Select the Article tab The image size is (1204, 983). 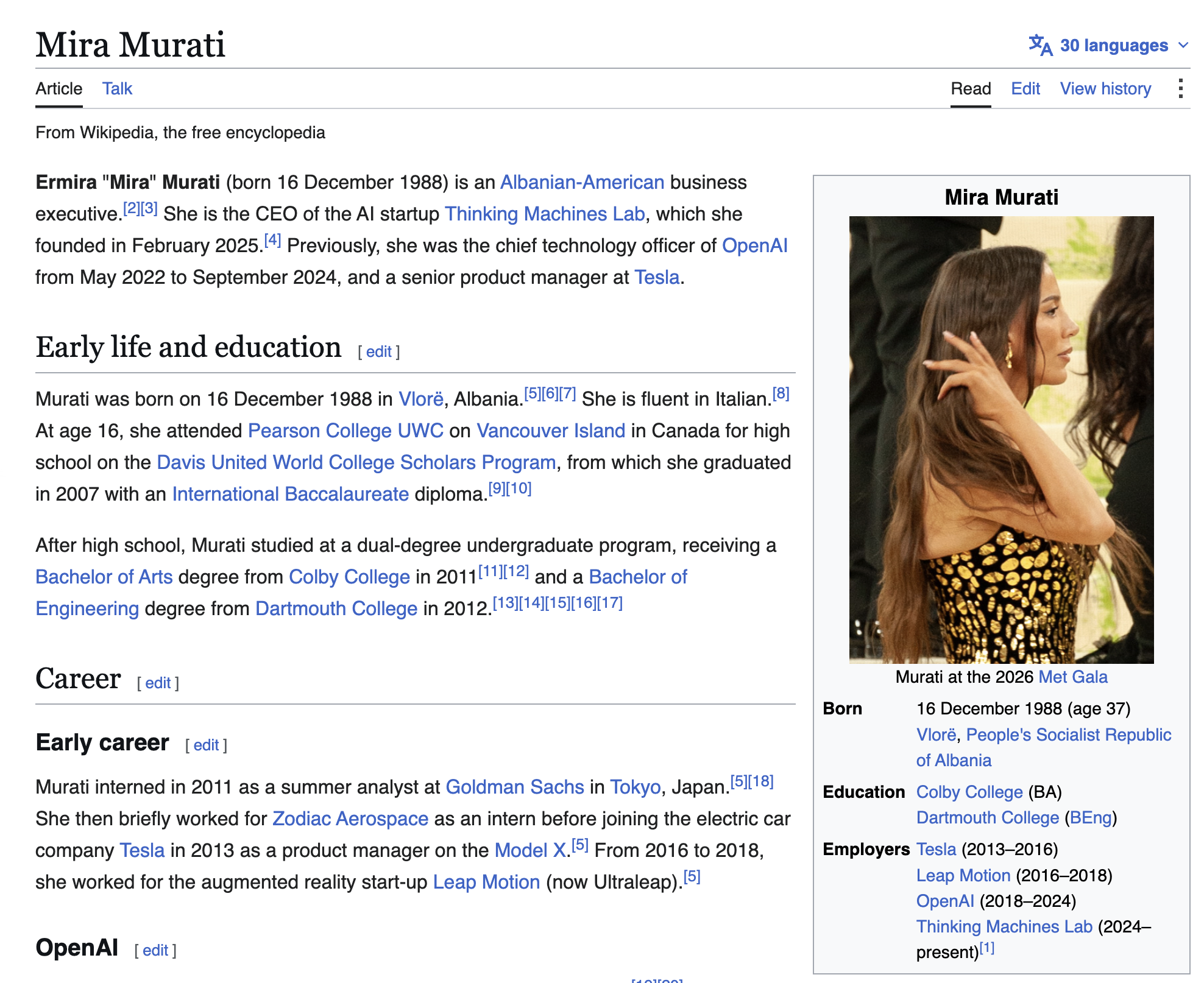pyautogui.click(x=58, y=89)
